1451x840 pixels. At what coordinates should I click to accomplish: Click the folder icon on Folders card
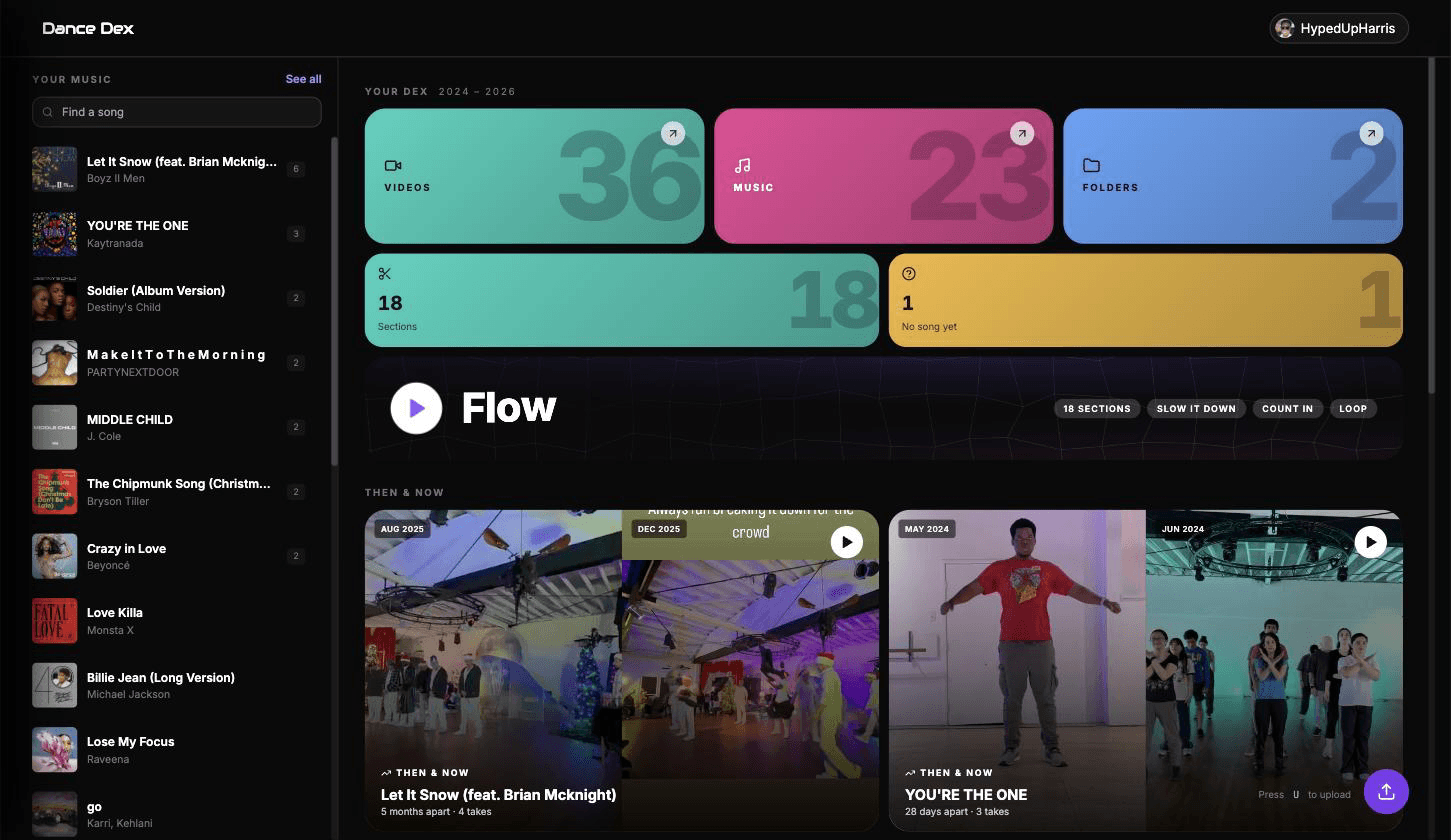coord(1091,166)
